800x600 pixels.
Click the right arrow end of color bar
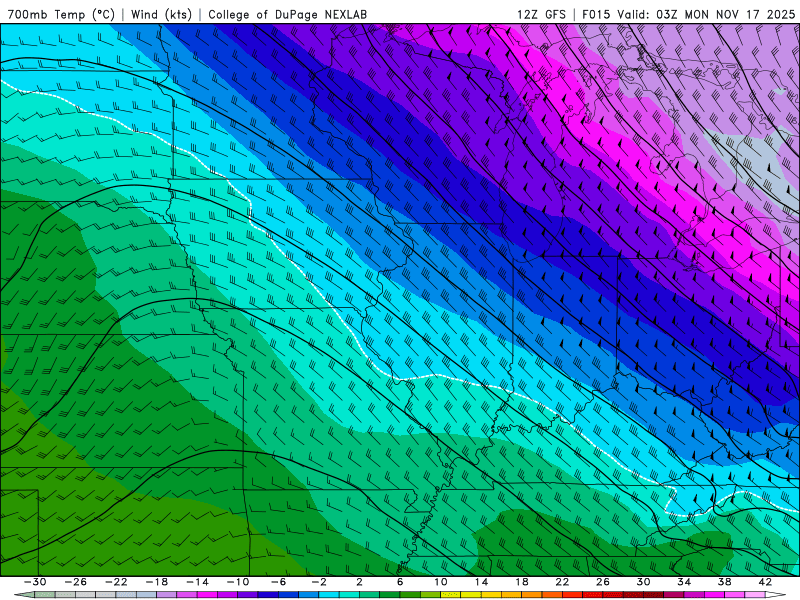tap(776, 594)
